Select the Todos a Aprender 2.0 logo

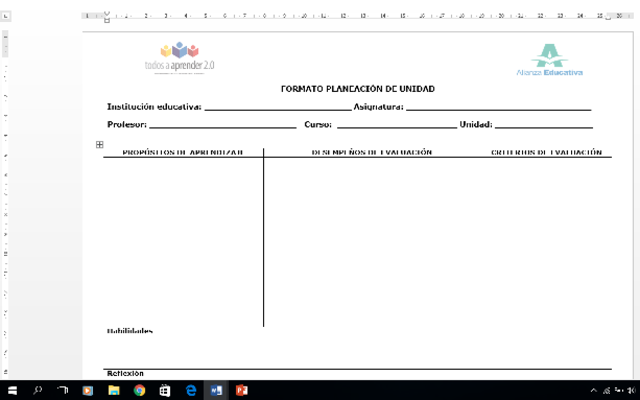click(x=180, y=58)
